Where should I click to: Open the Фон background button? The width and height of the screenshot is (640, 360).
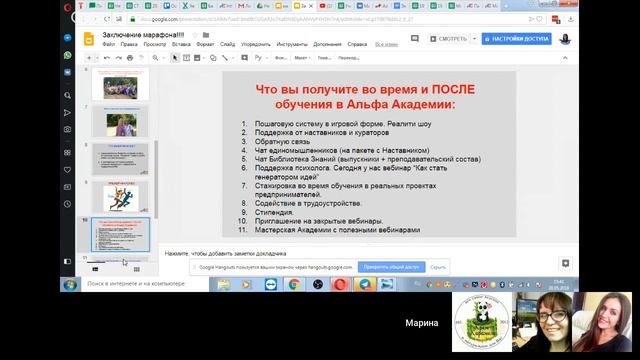pos(281,58)
